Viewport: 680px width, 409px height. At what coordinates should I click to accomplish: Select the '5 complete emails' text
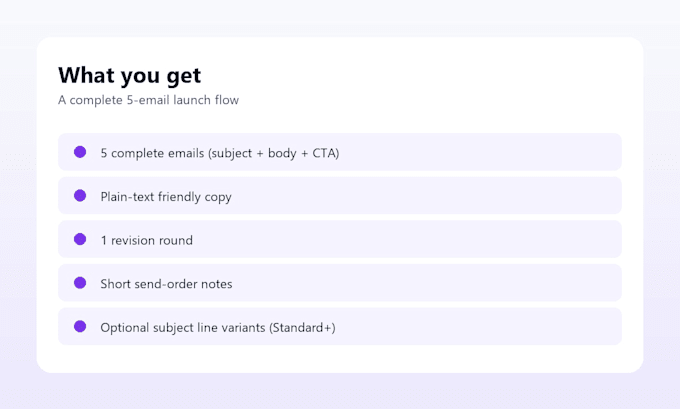[152, 153]
